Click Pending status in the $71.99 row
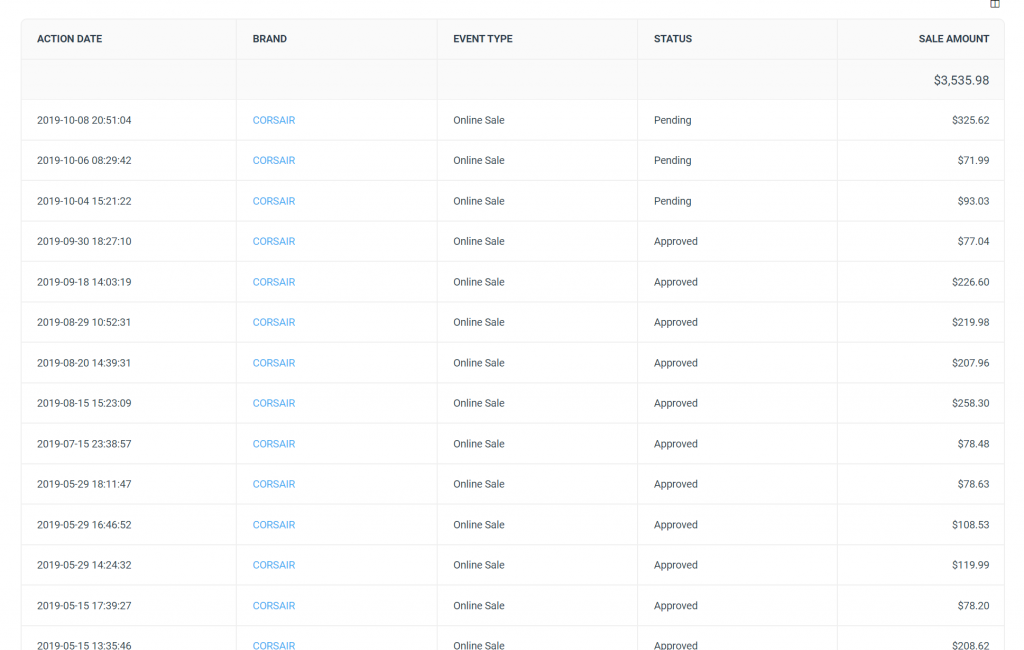 tap(673, 161)
